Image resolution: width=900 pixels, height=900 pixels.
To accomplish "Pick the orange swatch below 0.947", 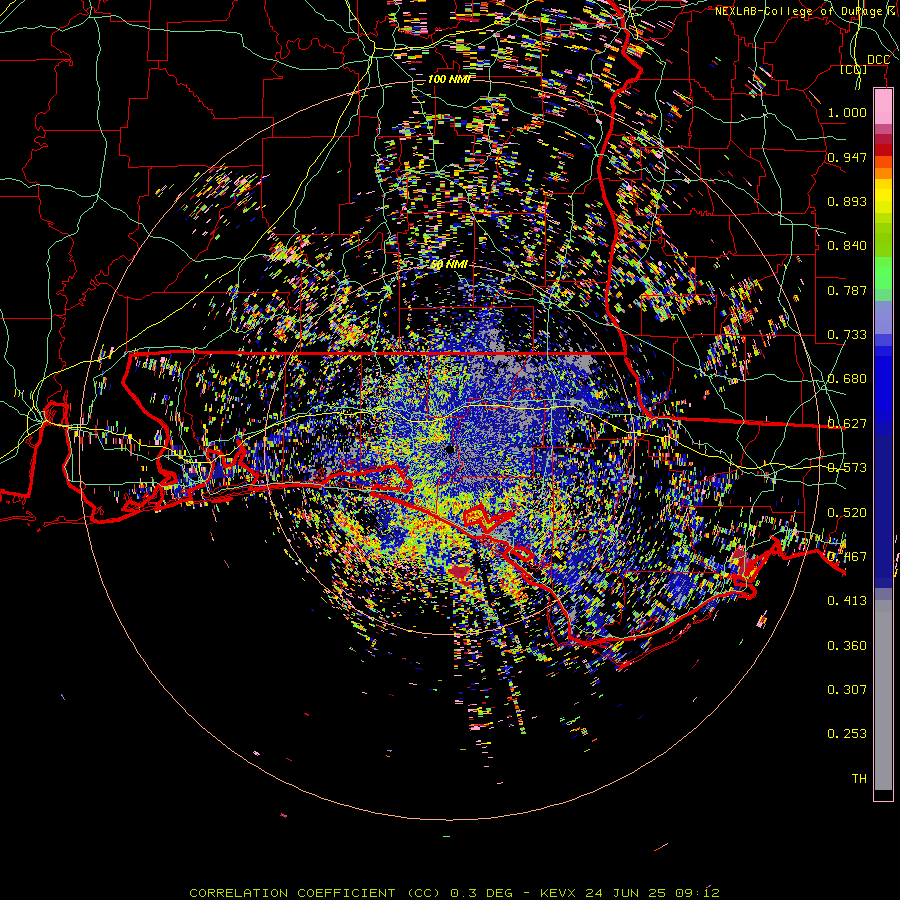I will [x=883, y=173].
